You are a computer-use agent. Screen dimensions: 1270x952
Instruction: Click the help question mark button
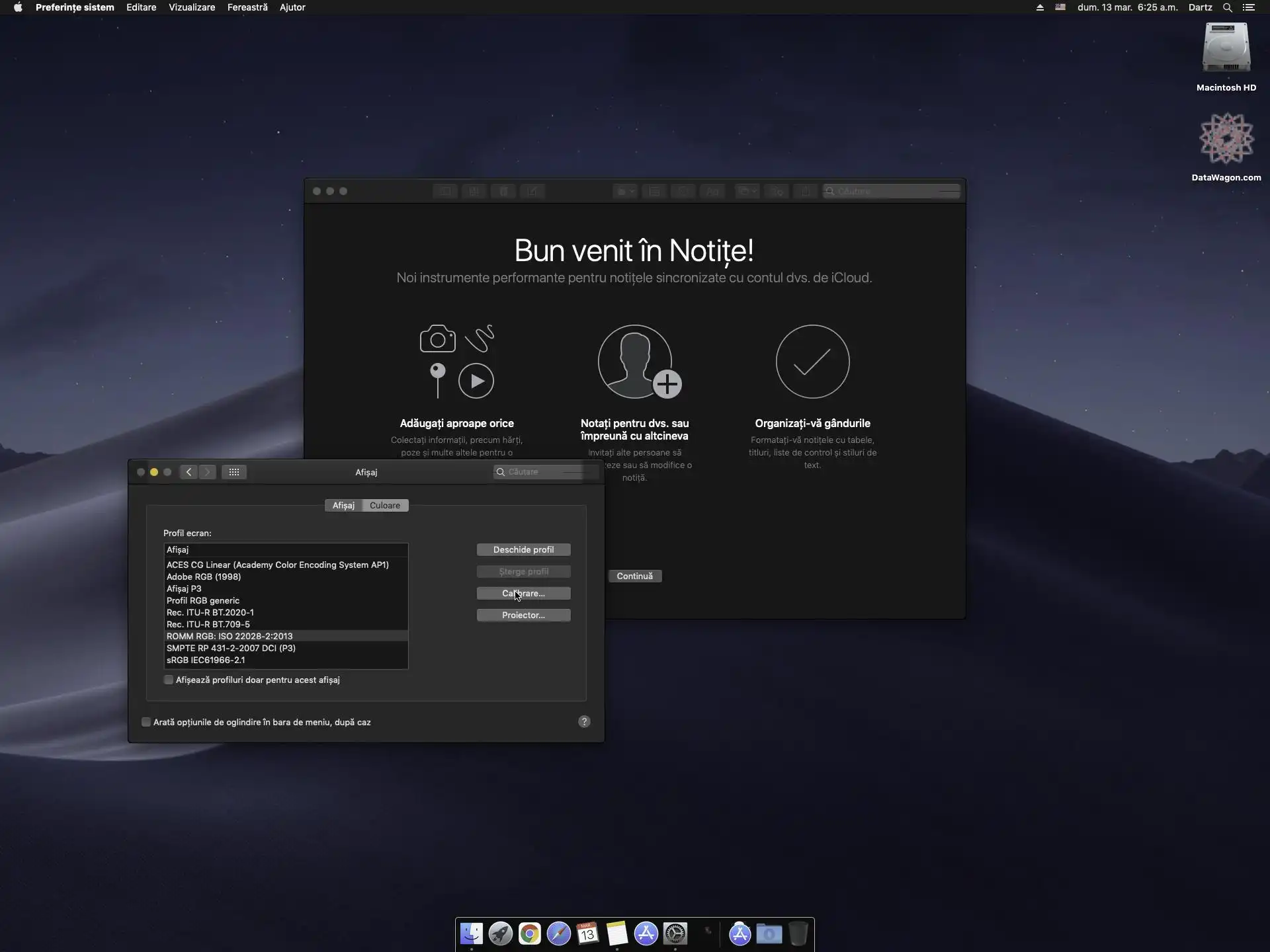pos(583,721)
